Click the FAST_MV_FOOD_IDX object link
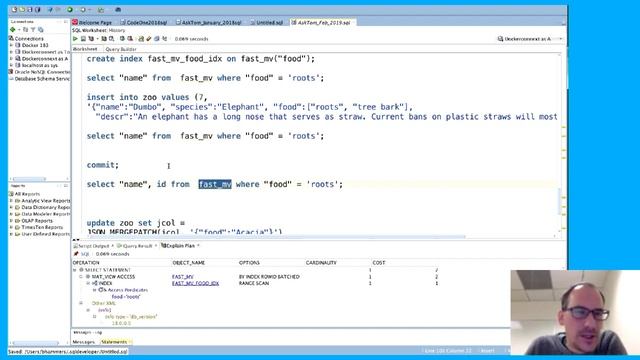Viewport: 640px width, 360px height. coord(196,283)
